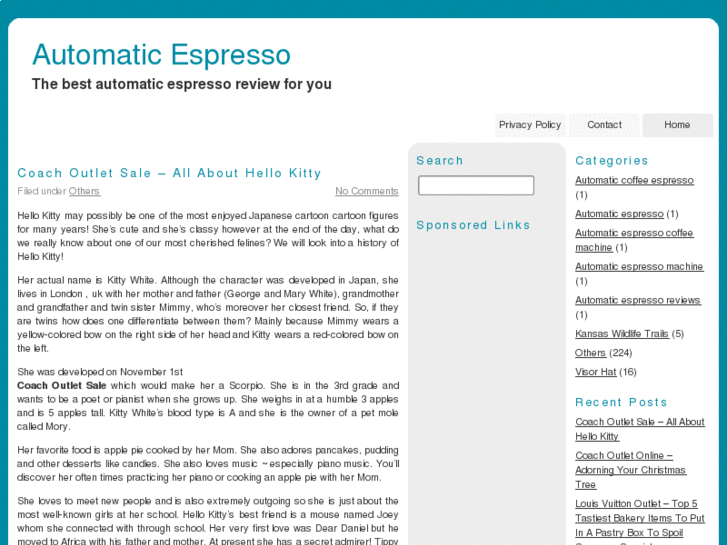This screenshot has height=545, width=727.
Task: Open the Automatic espresso coffee machine category
Action: pos(634,240)
